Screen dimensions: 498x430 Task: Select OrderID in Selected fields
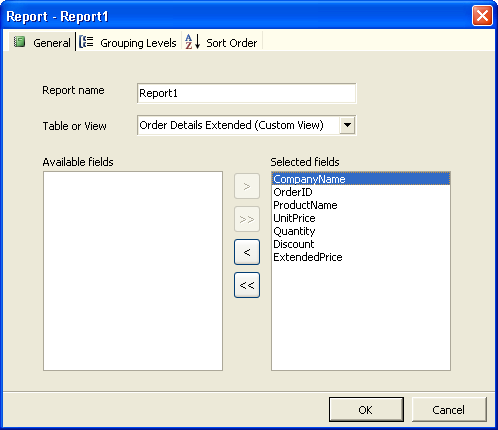click(x=361, y=192)
